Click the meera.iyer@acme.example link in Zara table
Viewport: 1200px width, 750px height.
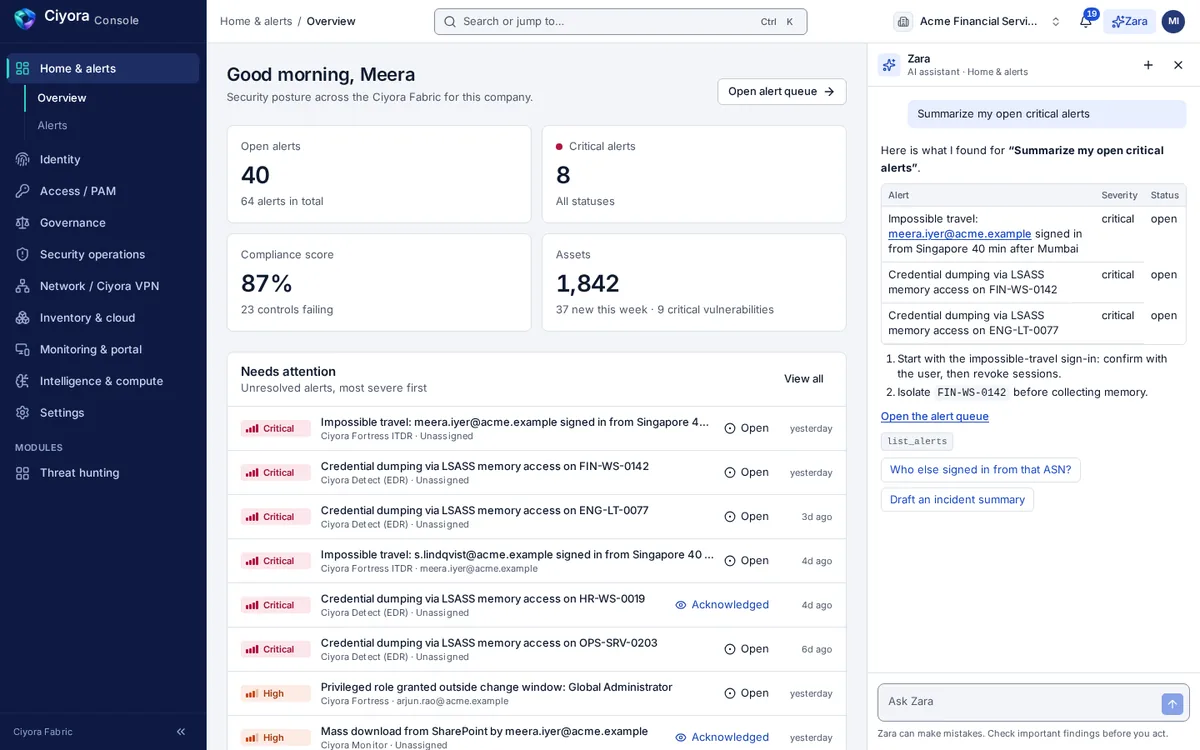click(959, 234)
